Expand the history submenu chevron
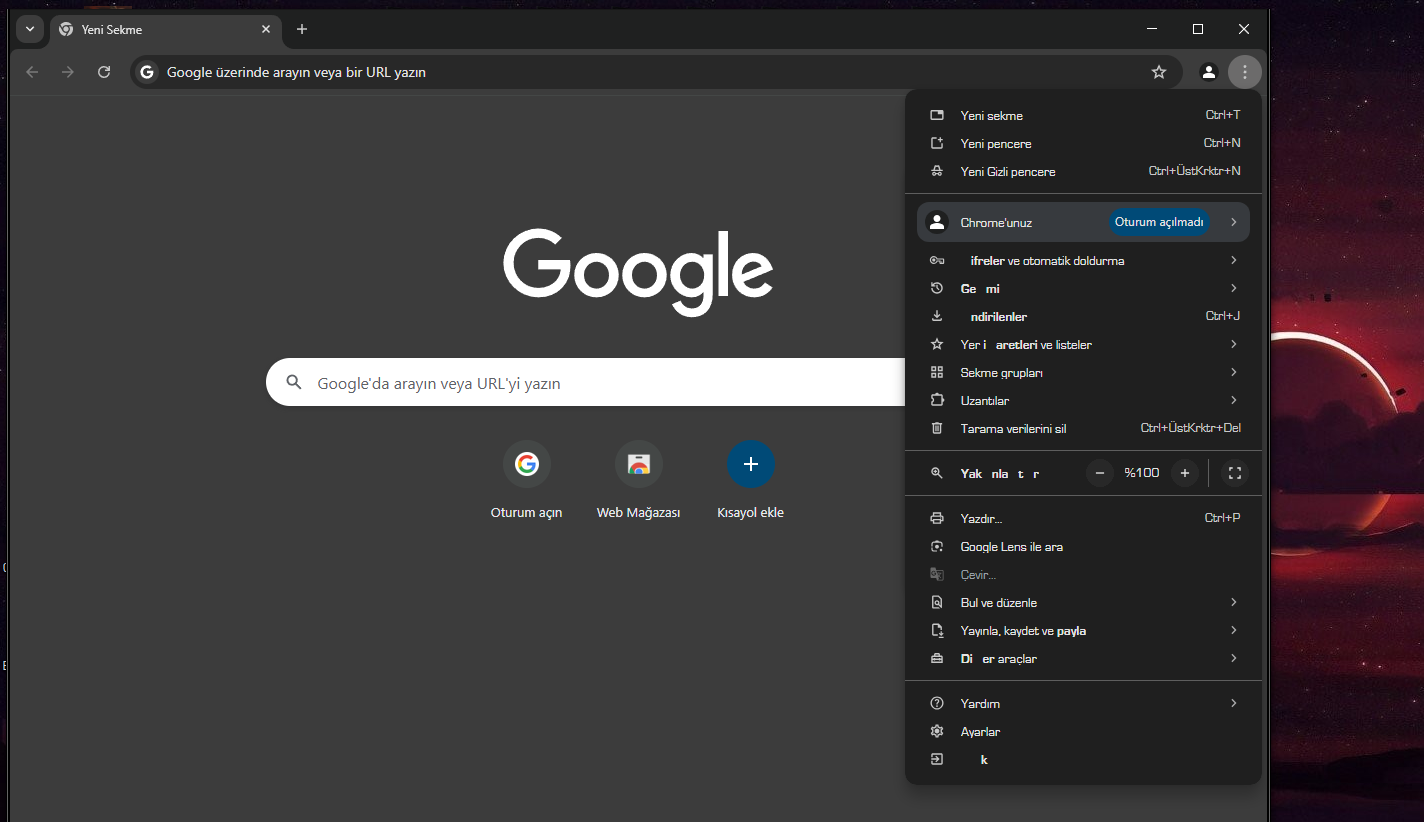This screenshot has width=1424, height=822. [1234, 288]
